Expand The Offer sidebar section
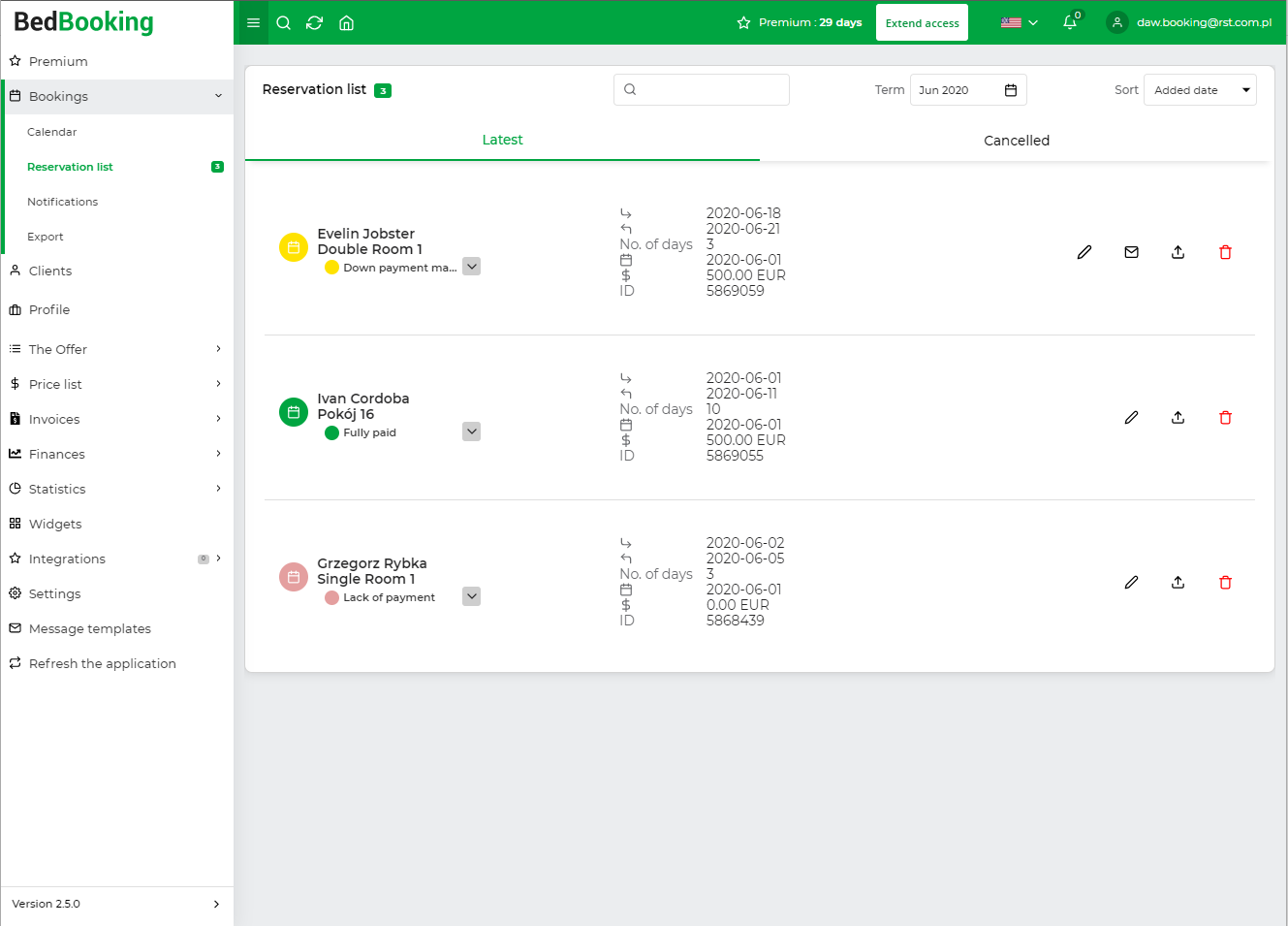 pyautogui.click(x=116, y=349)
